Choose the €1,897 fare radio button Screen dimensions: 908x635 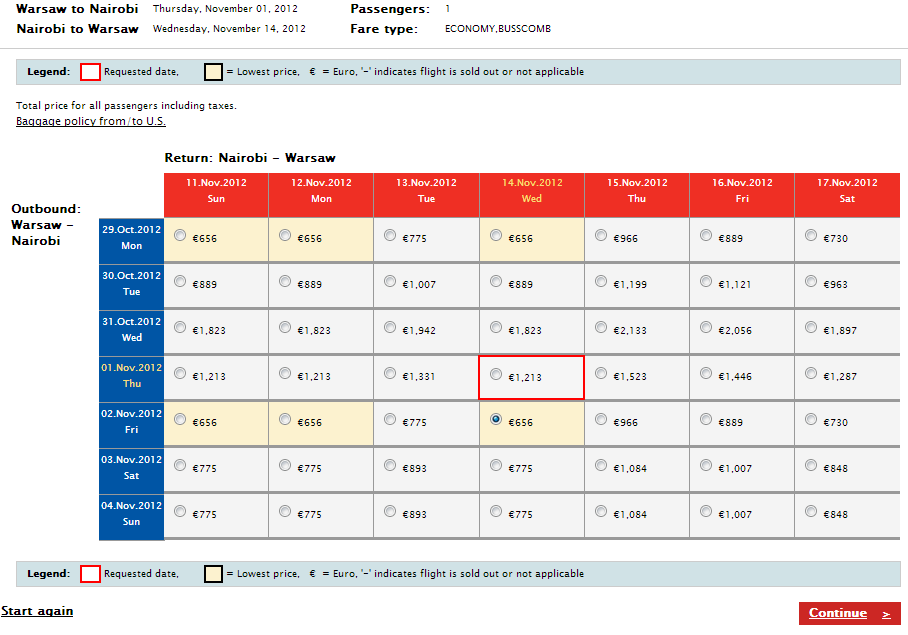point(811,327)
